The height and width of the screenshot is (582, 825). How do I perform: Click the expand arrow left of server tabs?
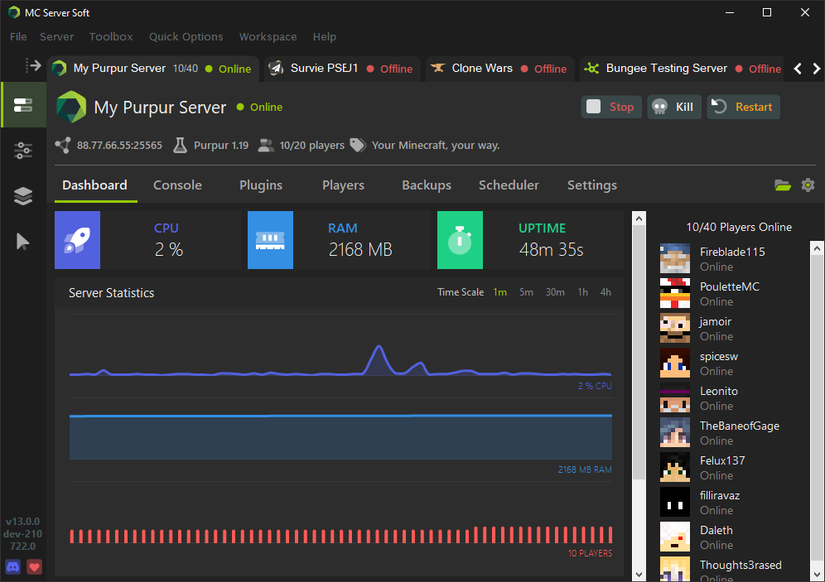coord(33,66)
